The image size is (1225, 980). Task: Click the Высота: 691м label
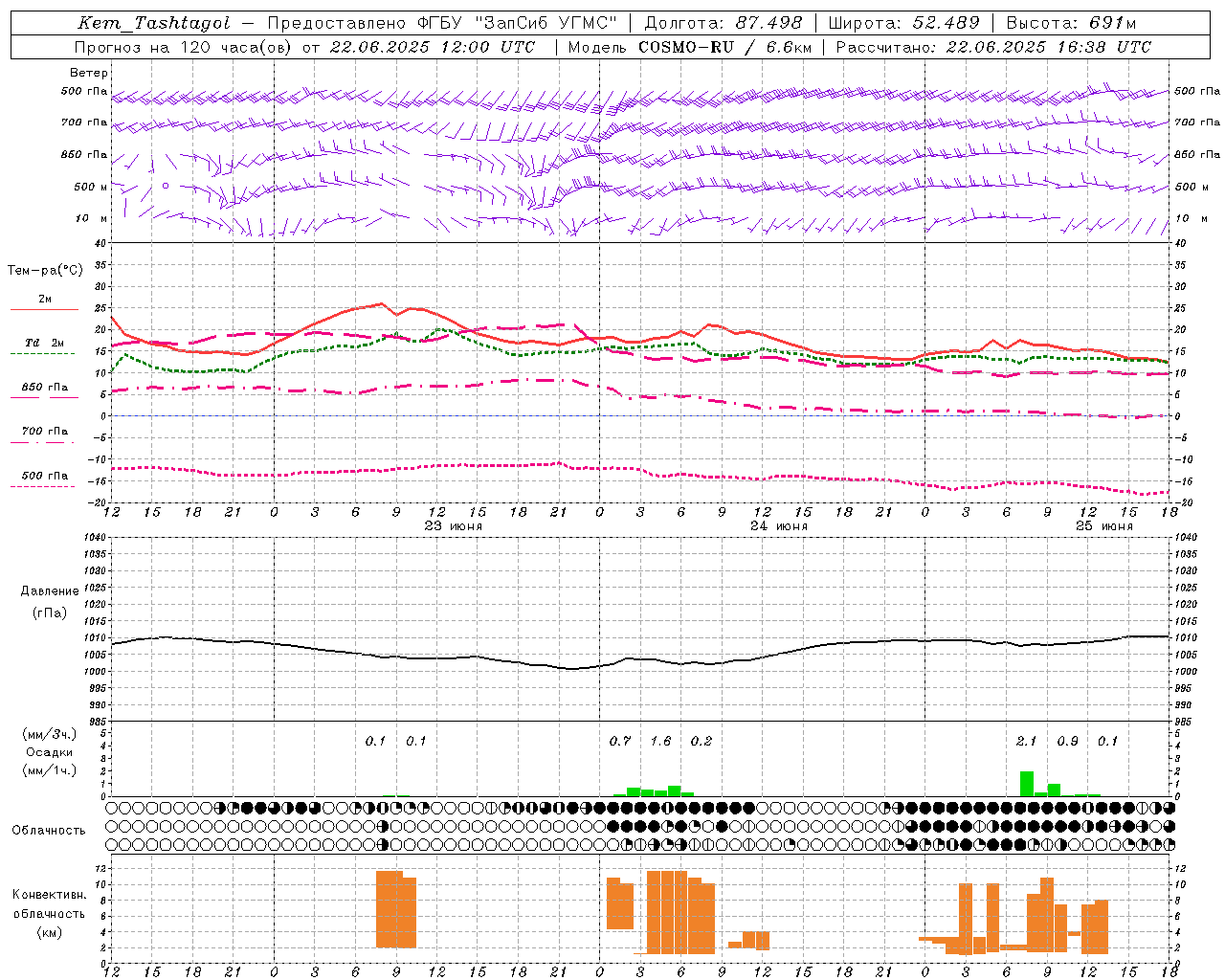pos(1071,23)
